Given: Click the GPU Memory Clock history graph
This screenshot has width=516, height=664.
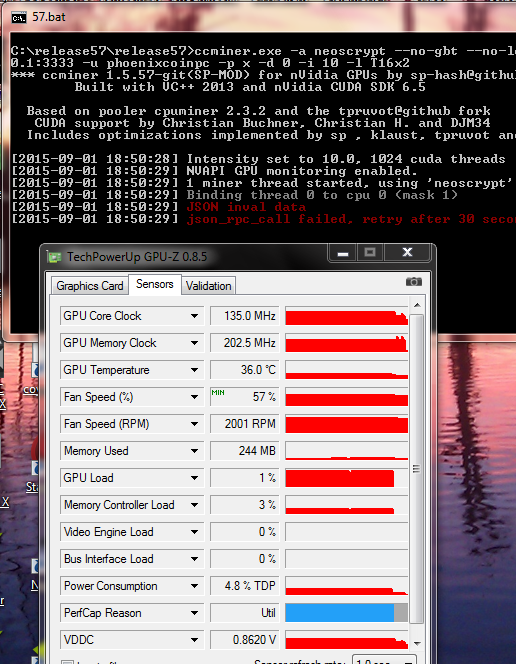Looking at the screenshot, I should coord(346,343).
